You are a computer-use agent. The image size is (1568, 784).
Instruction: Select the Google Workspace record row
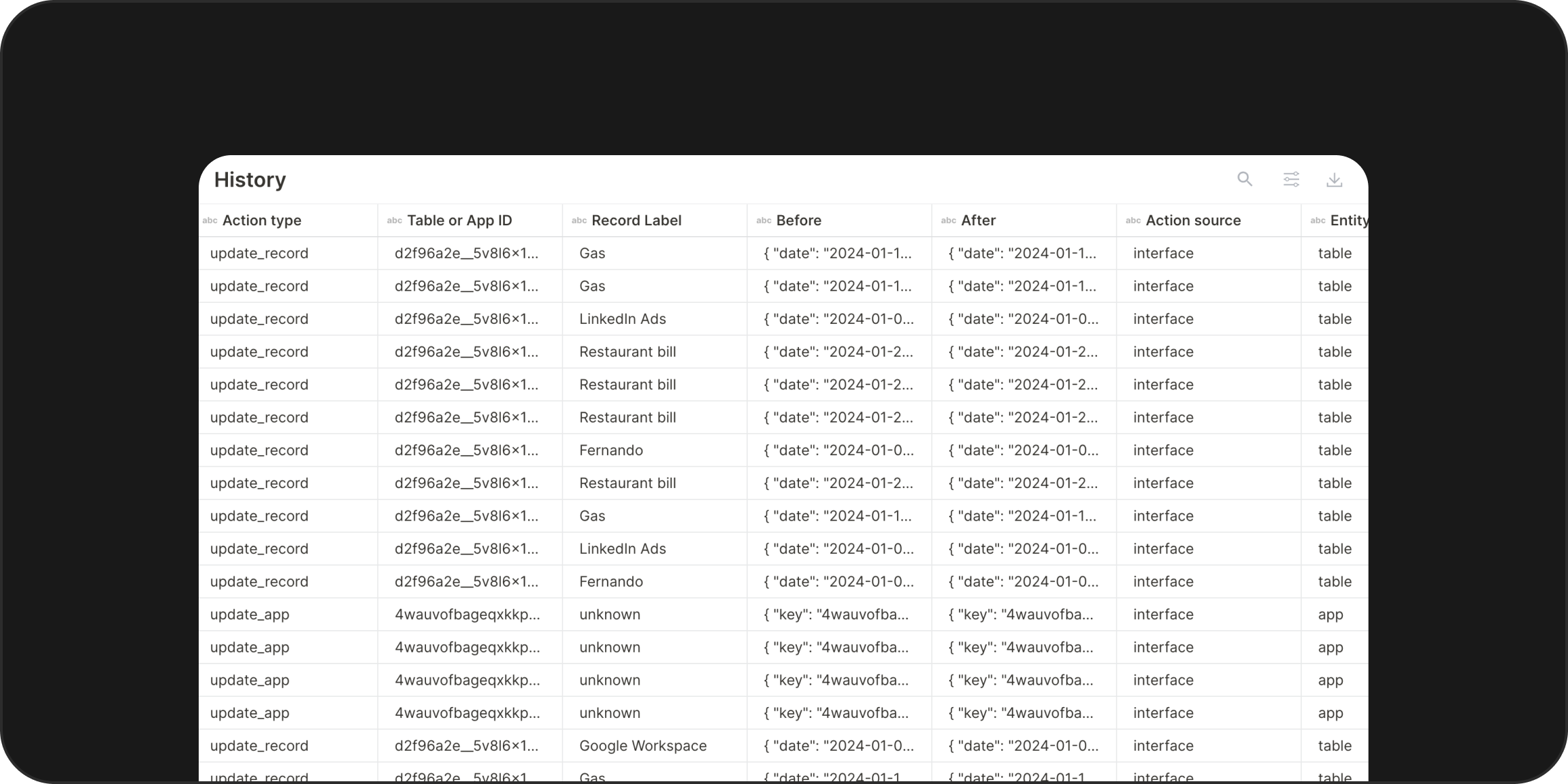(642, 746)
